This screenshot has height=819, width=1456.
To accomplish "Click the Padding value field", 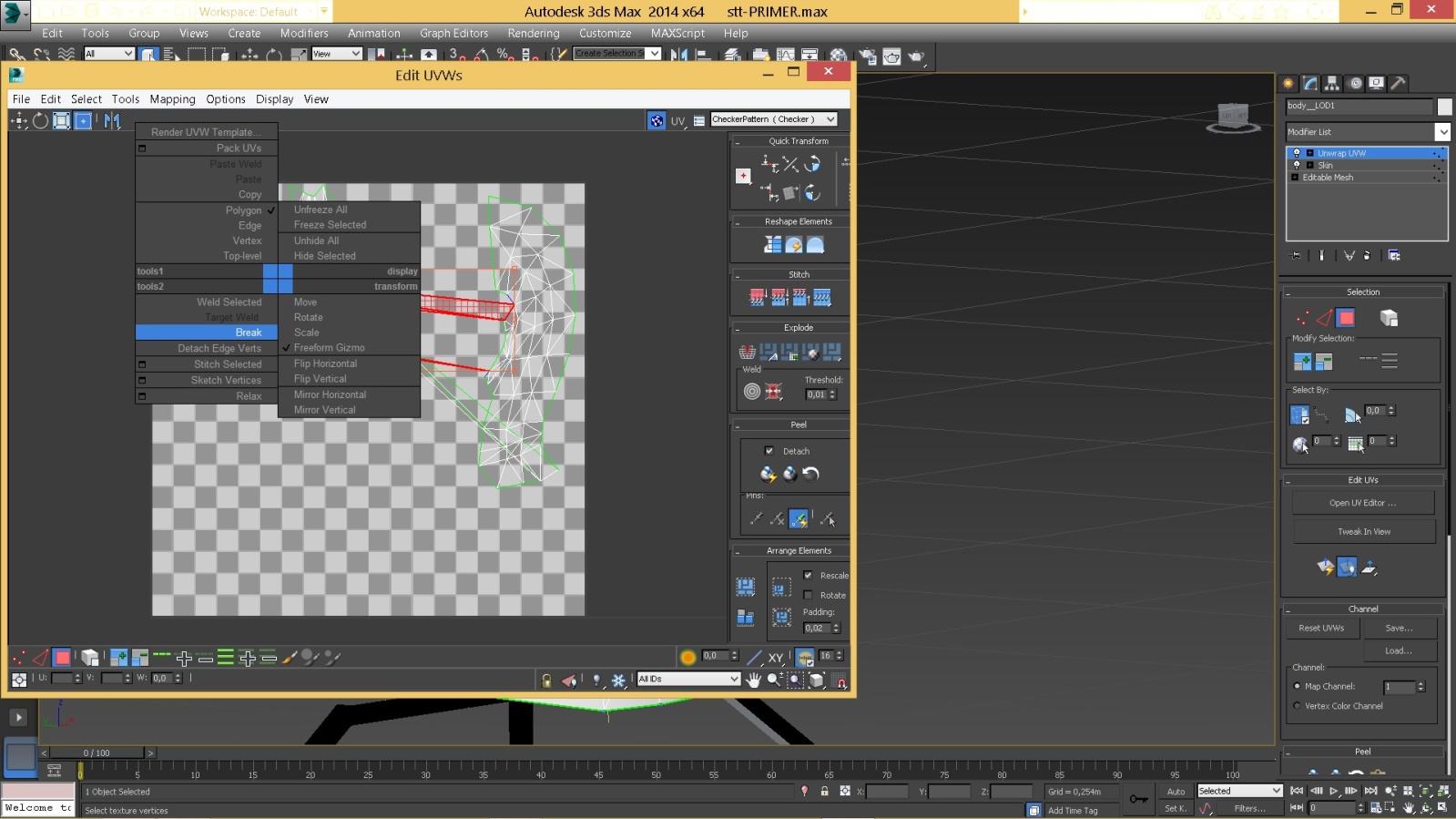I will 816,628.
